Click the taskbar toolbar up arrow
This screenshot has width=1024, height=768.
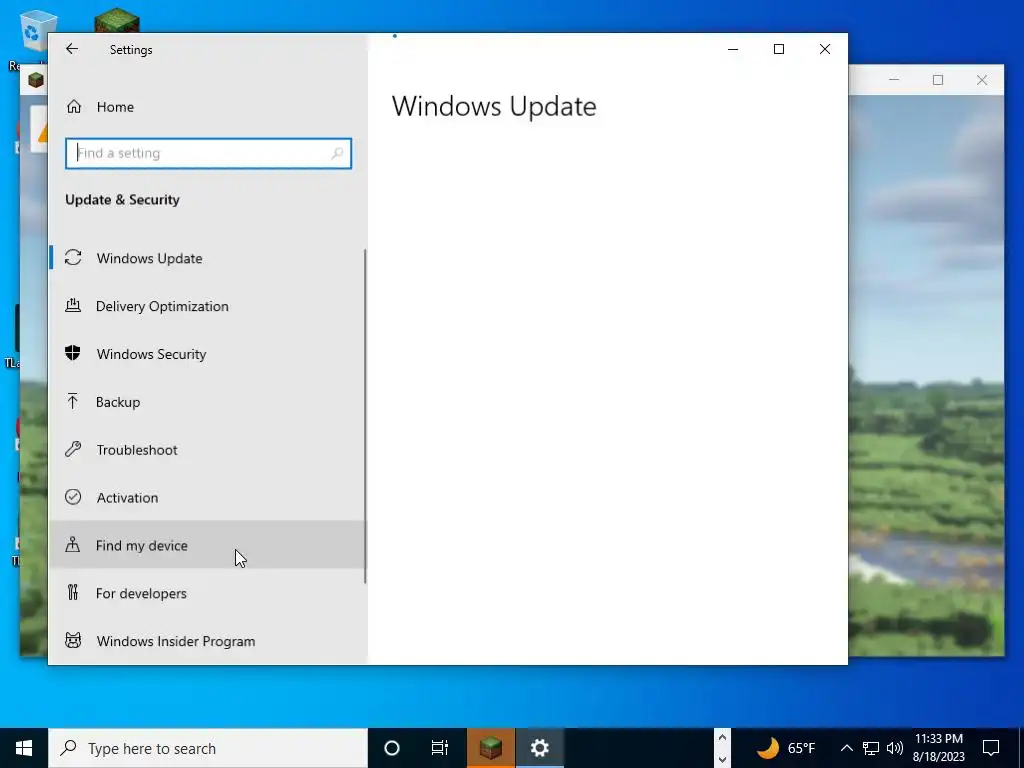click(722, 737)
